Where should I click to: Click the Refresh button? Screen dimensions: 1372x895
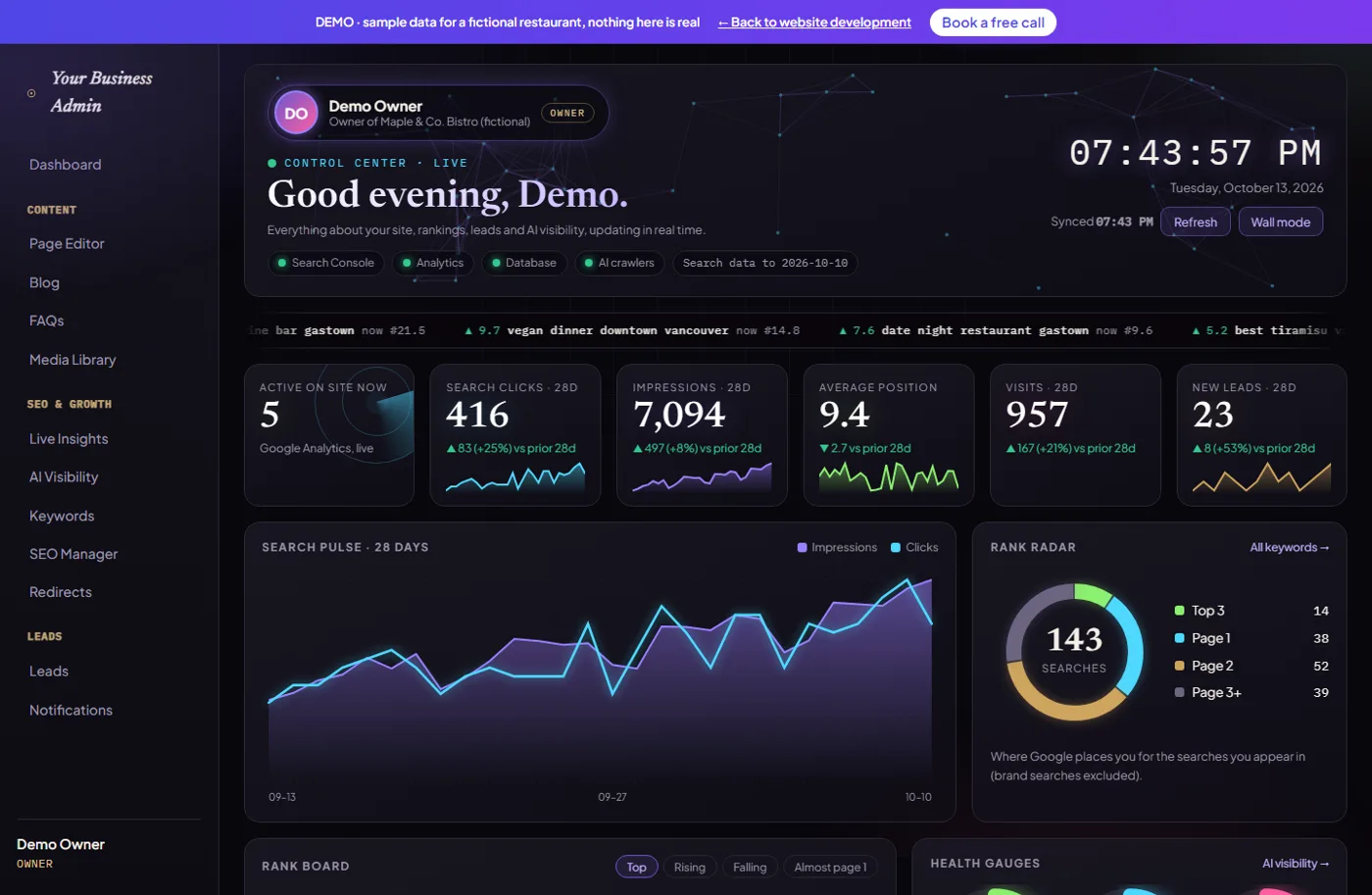pos(1196,222)
